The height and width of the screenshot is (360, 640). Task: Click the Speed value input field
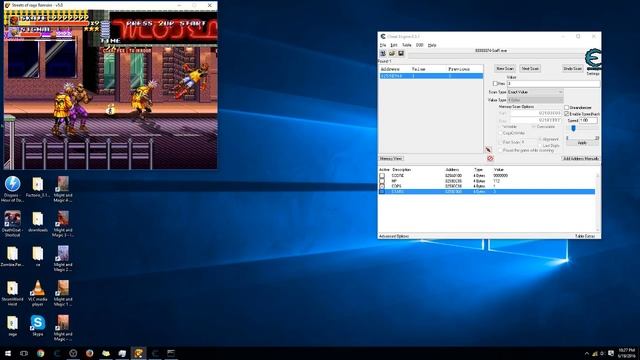(589, 120)
